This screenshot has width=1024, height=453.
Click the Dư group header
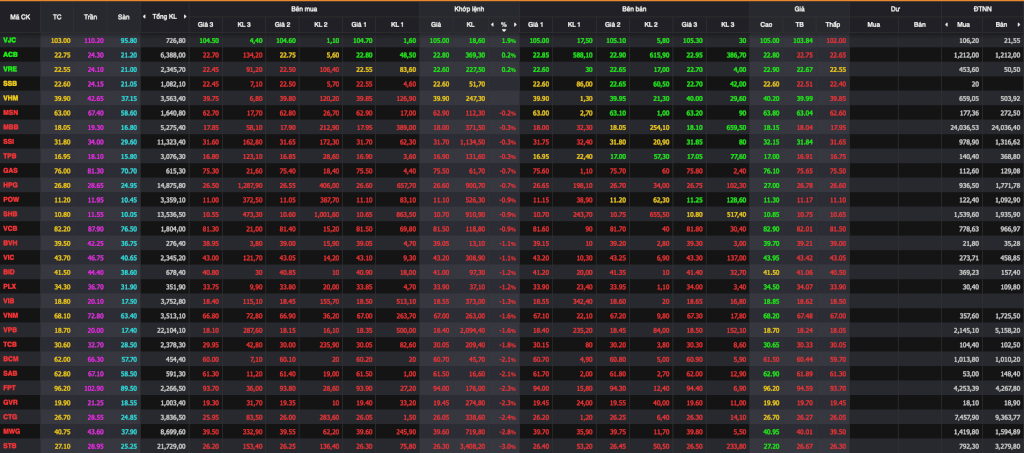click(895, 9)
